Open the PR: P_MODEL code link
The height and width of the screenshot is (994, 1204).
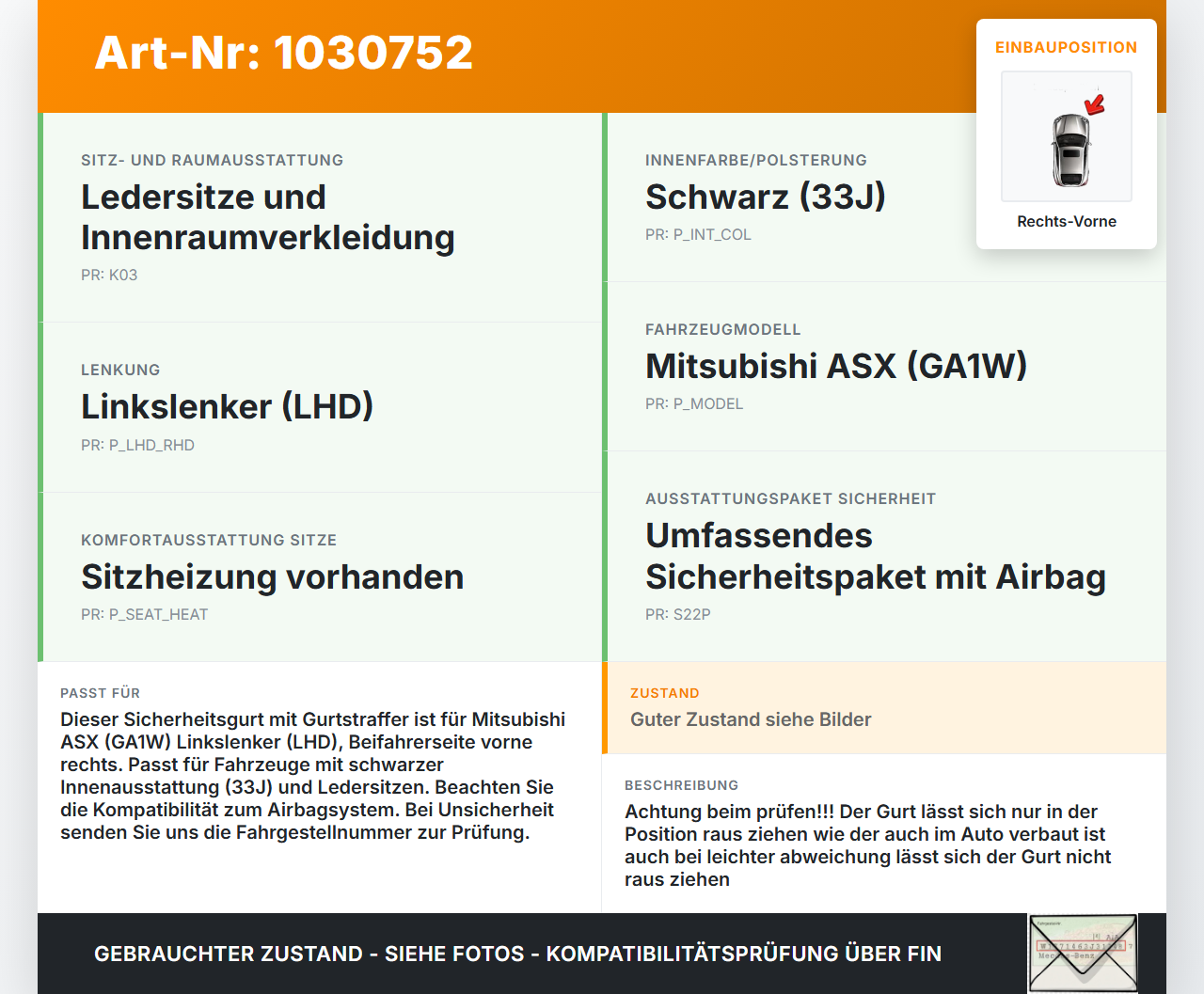tap(693, 403)
